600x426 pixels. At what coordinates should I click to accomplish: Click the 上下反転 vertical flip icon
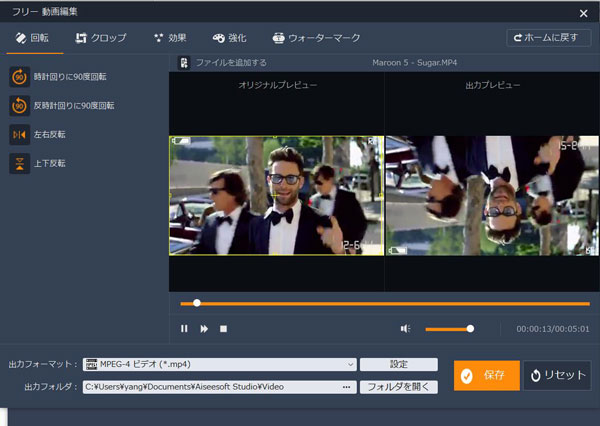pos(20,163)
